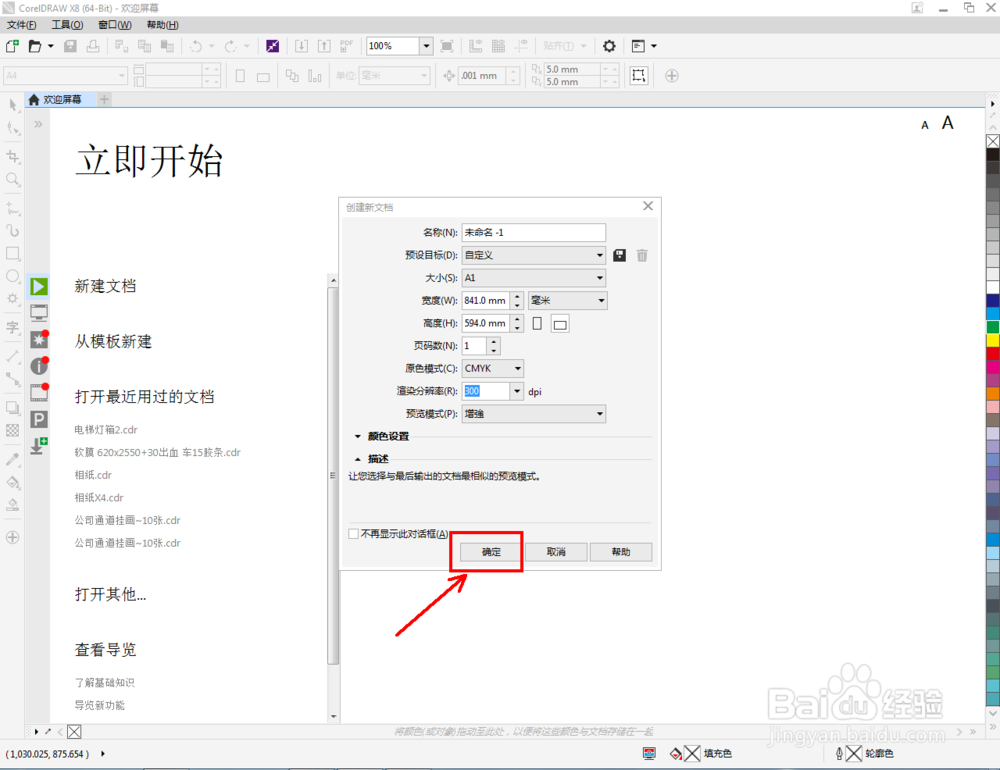Click the green Get Started play icon
The height and width of the screenshot is (770, 1000).
click(x=39, y=286)
